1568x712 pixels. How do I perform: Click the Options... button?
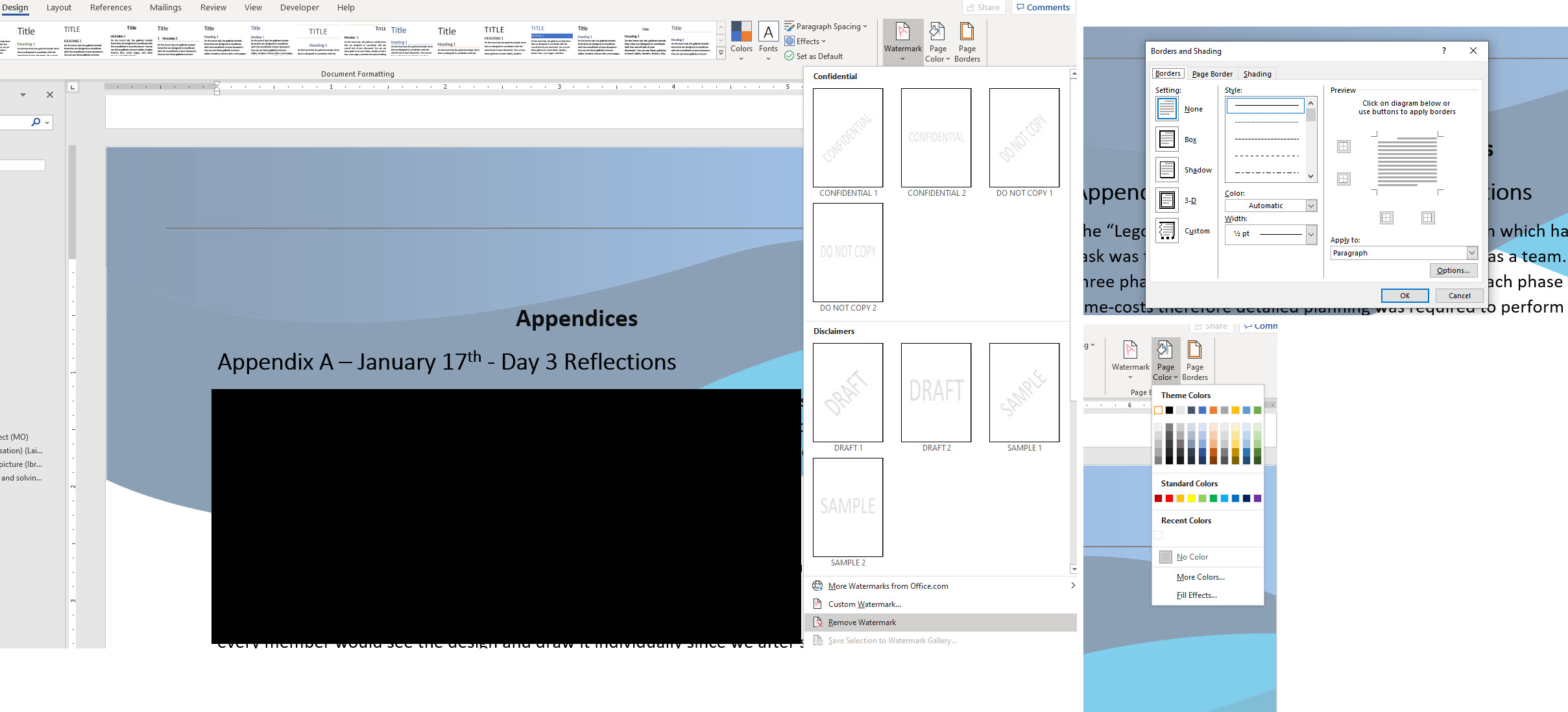pyautogui.click(x=1453, y=270)
